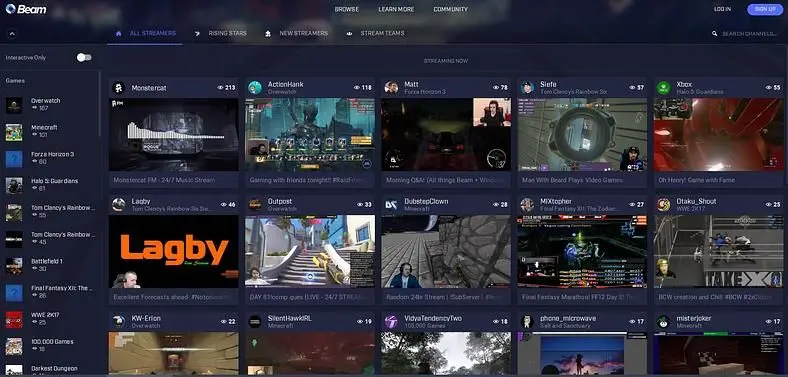Open MiXtopher's Final Fantasy stream thumbnail
This screenshot has width=788, height=377.
[x=582, y=251]
